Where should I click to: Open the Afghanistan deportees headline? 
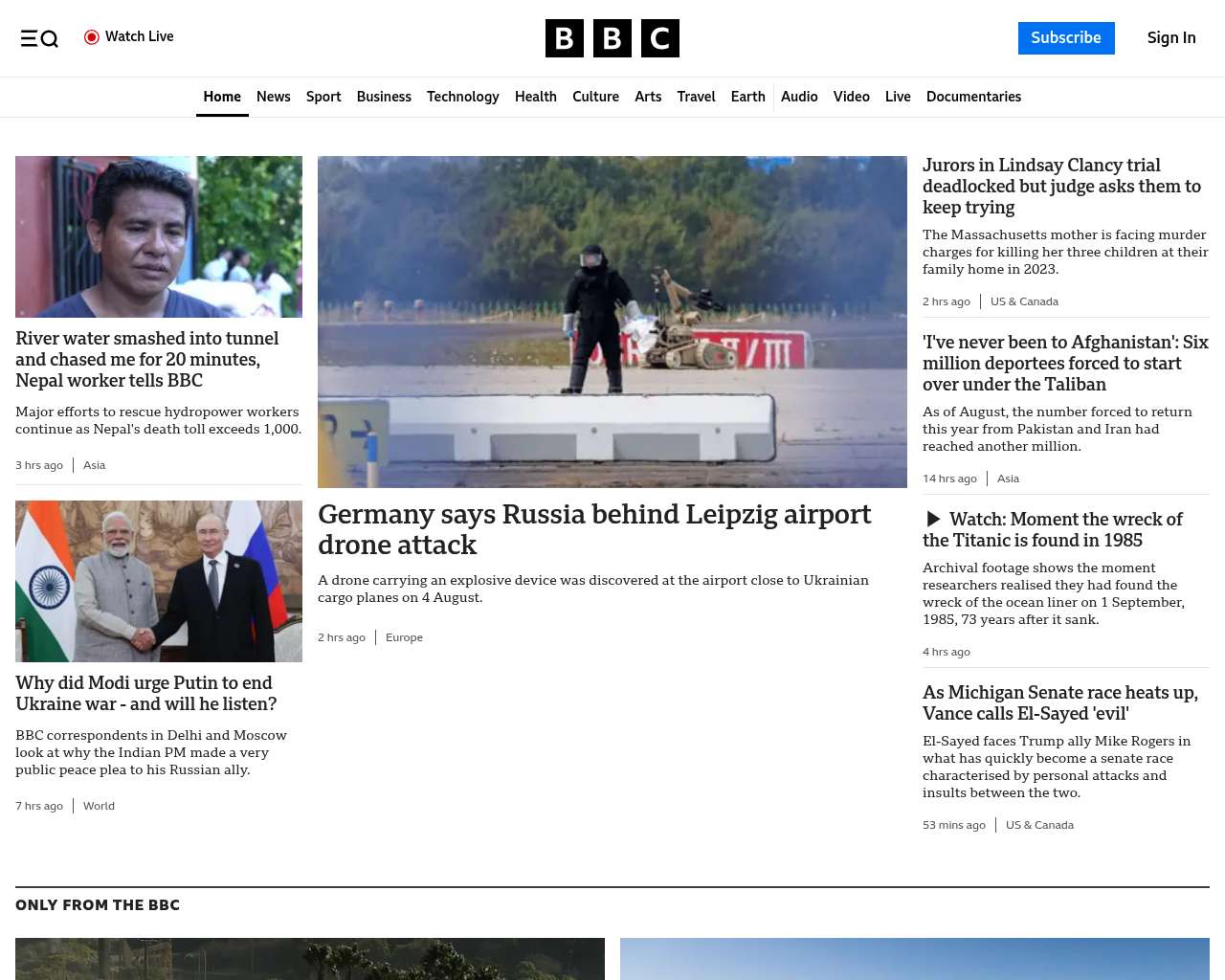(1065, 364)
